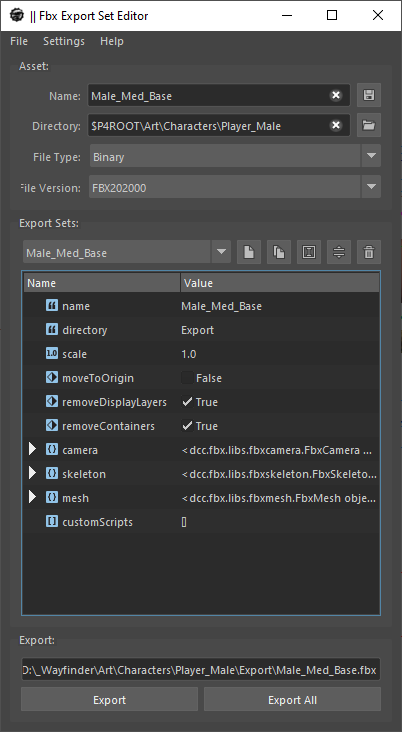Click the string type icon beside name
The height and width of the screenshot is (732, 402).
(52, 306)
